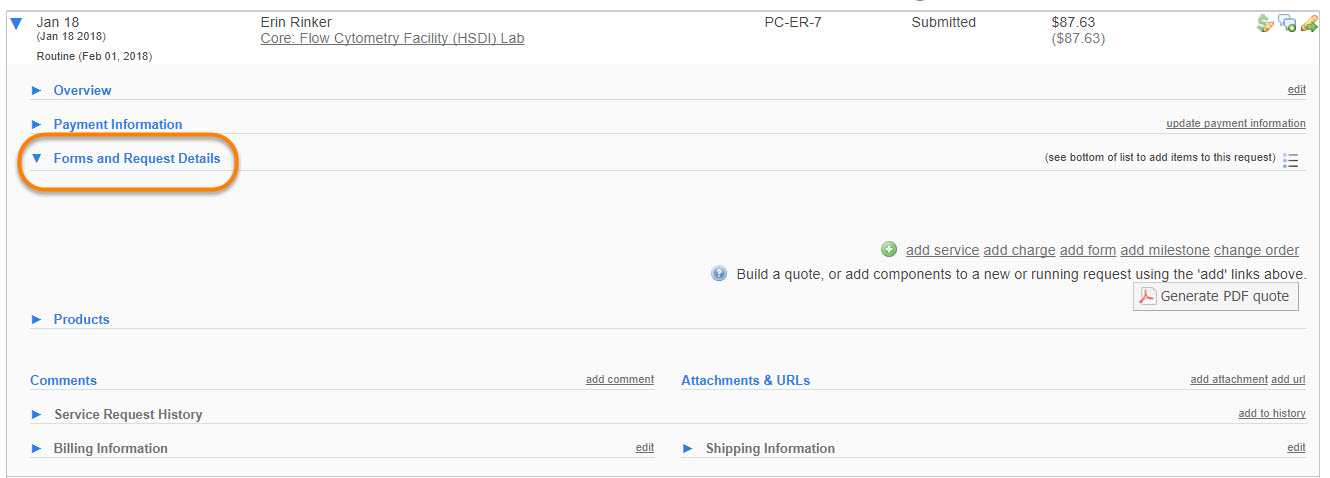Screen dimensions: 1330x478
Task: Expand the Shipping Information section
Action: pyautogui.click(x=688, y=449)
